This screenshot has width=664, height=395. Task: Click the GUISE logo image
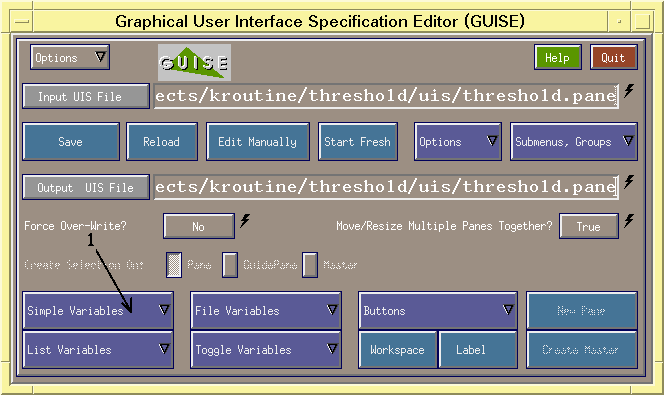pos(194,62)
